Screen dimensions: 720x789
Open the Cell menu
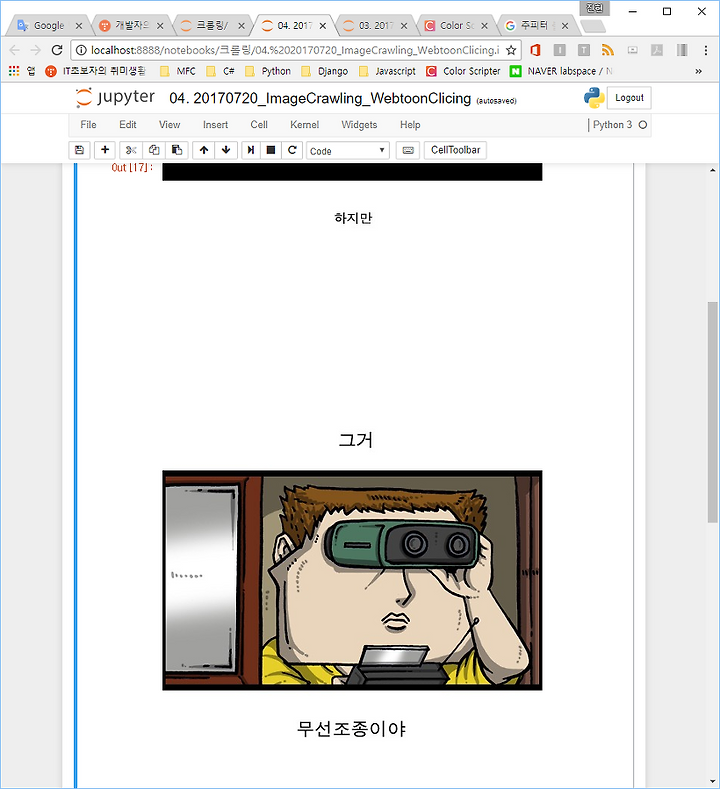click(x=259, y=125)
